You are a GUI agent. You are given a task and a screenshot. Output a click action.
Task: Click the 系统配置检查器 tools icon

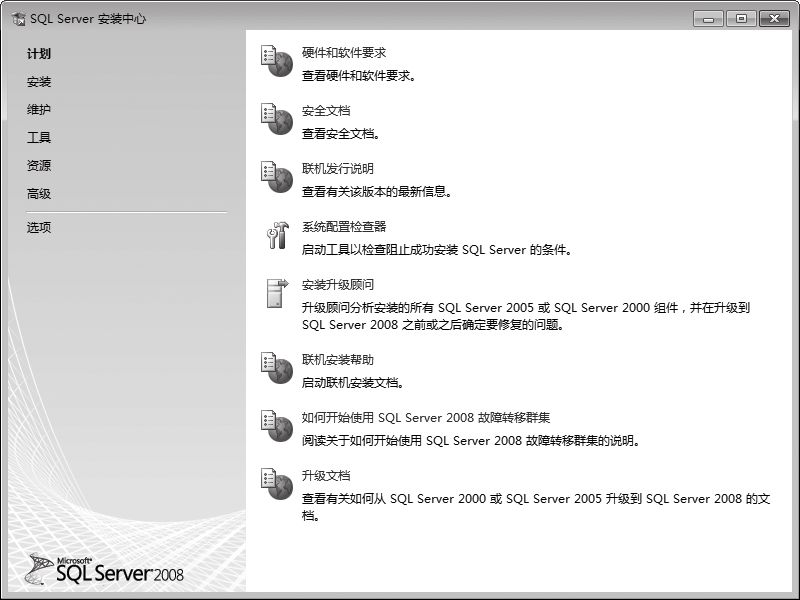click(277, 235)
